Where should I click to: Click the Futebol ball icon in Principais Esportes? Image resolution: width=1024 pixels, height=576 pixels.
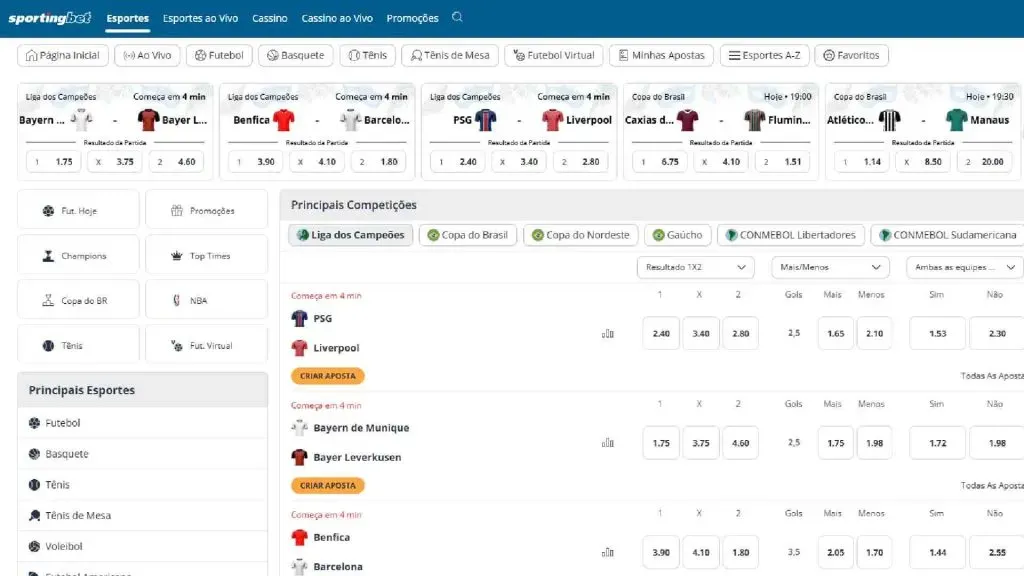point(35,423)
